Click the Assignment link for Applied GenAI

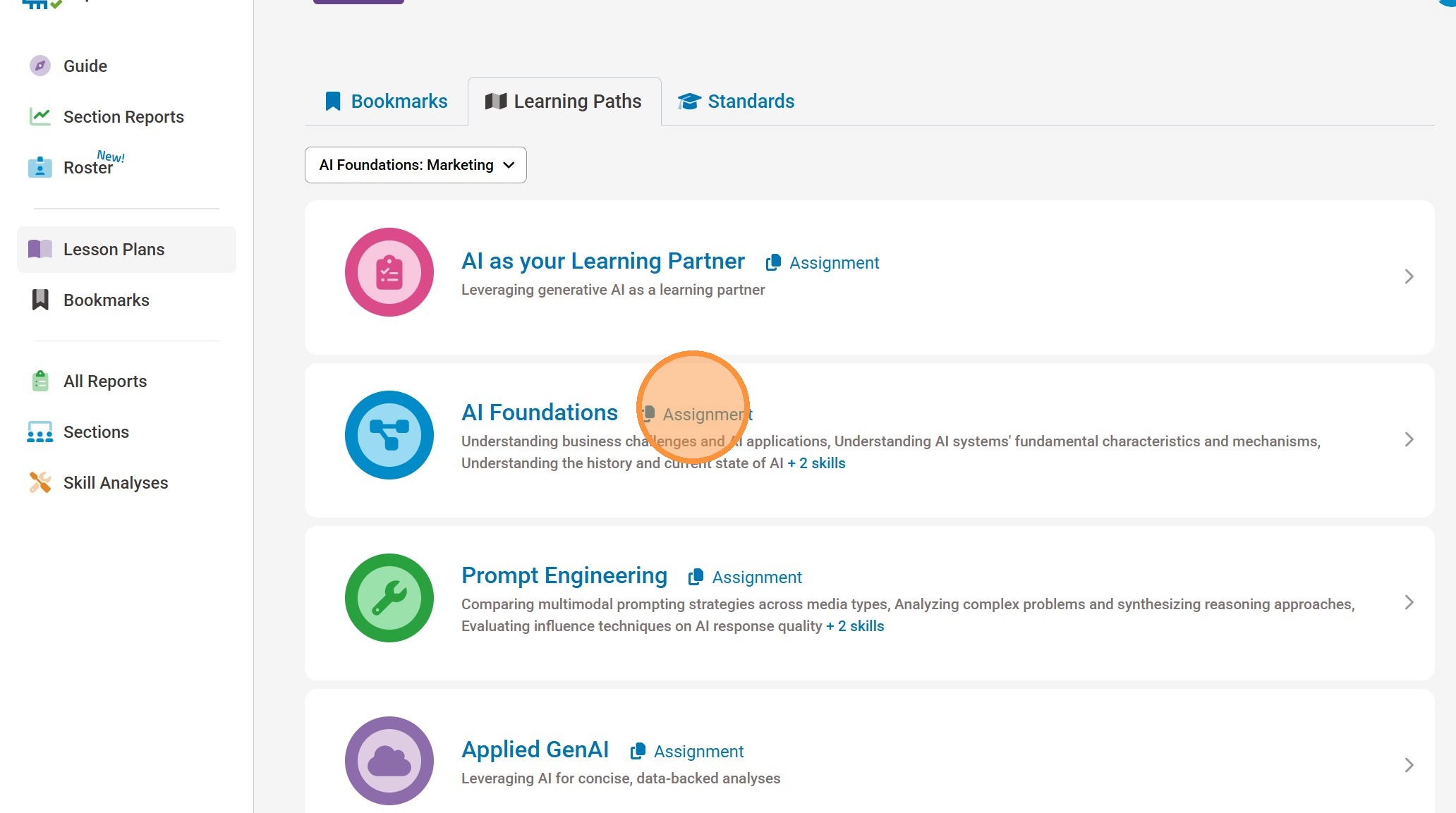pos(687,752)
